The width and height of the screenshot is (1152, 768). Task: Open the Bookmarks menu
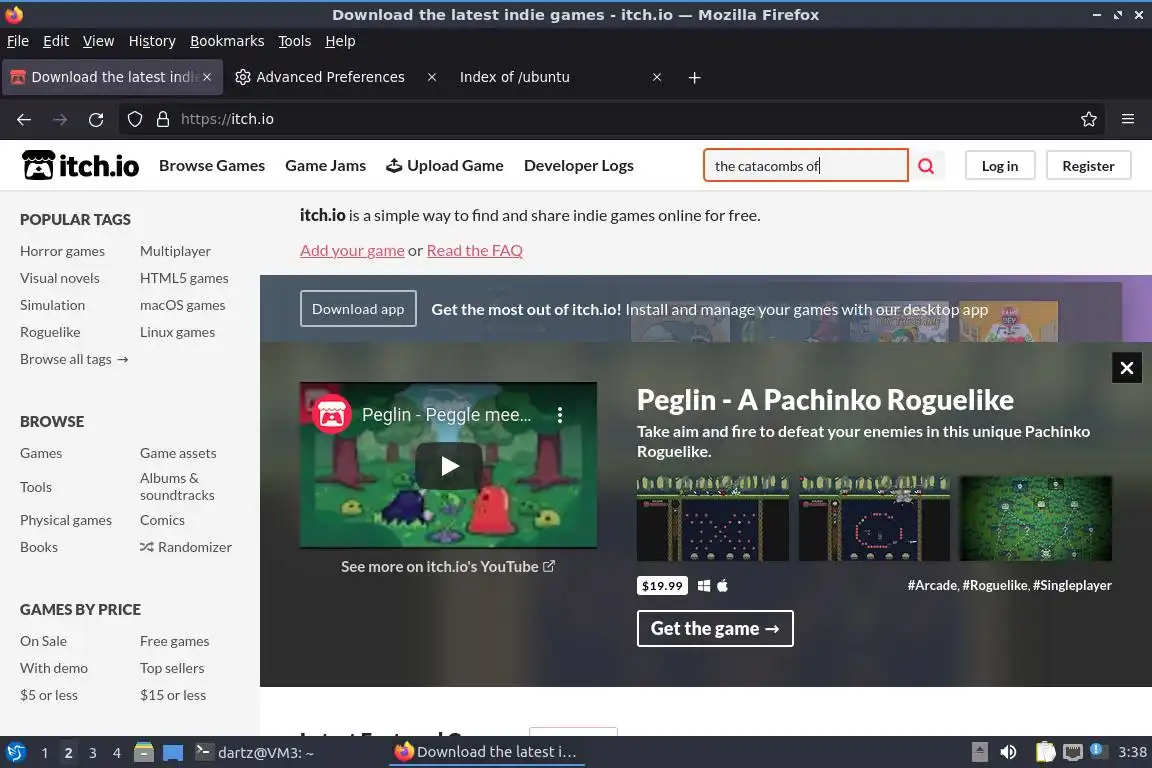click(x=227, y=41)
